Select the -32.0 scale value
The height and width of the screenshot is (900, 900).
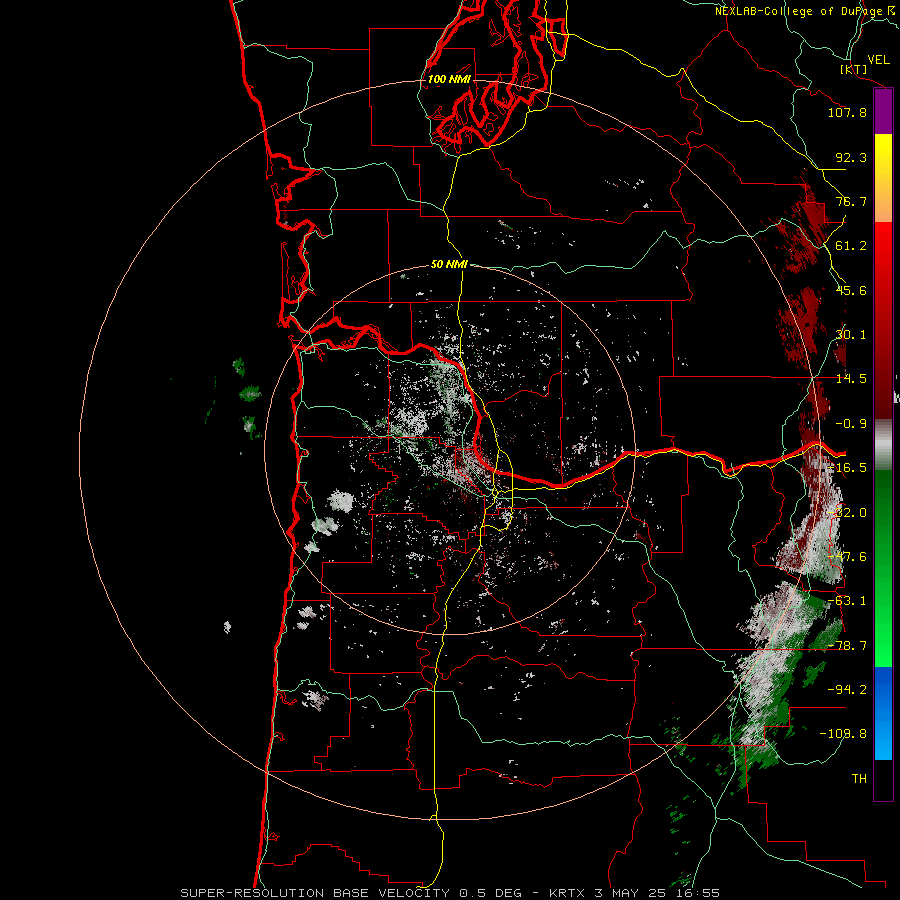tap(847, 513)
